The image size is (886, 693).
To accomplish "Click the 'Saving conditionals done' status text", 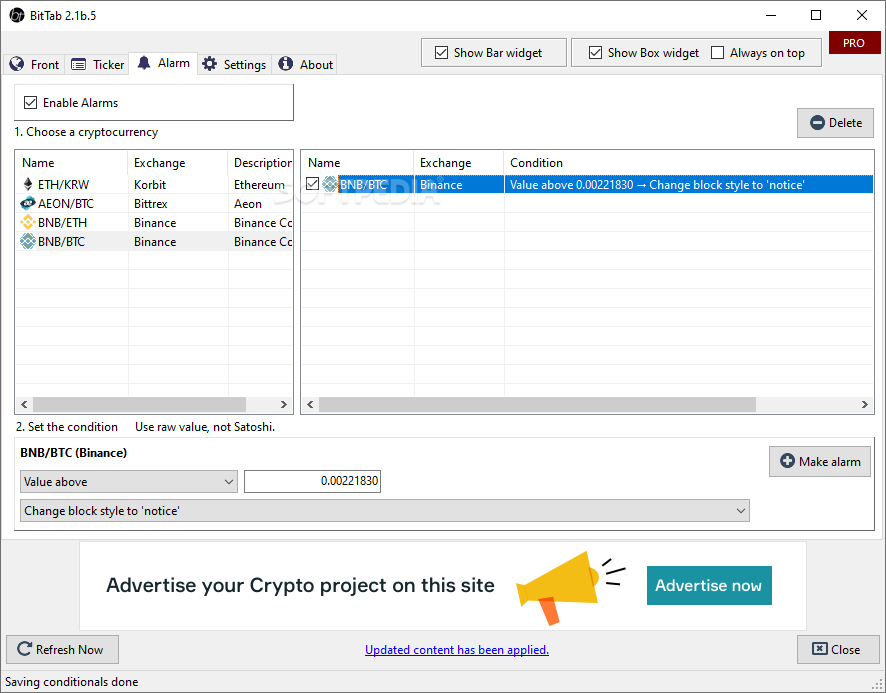I will point(72,682).
